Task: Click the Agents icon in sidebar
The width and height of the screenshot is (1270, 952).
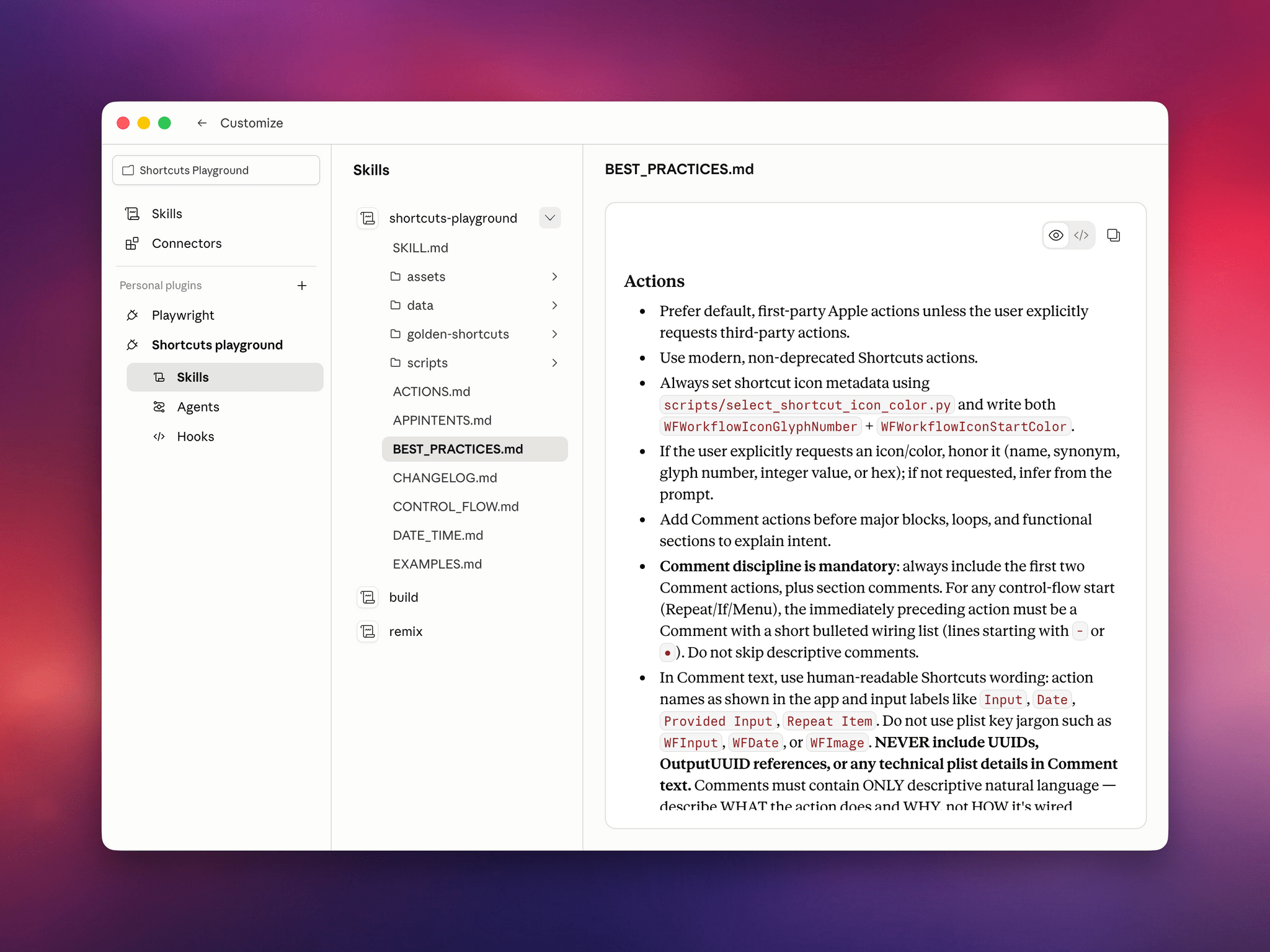Action: pyautogui.click(x=159, y=407)
